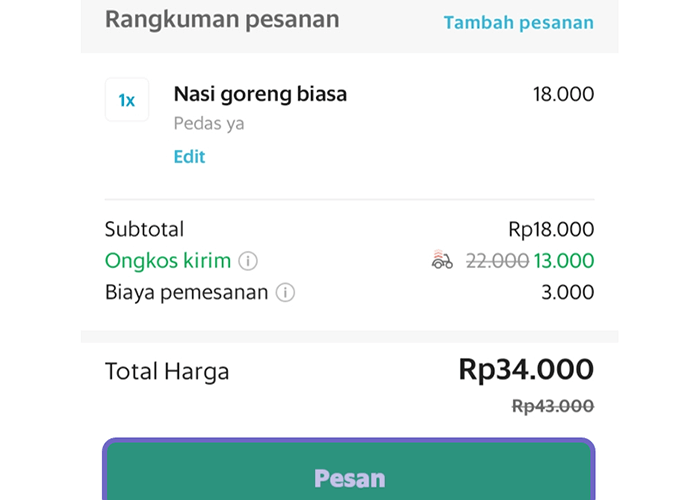The image size is (700, 500).
Task: Tap the delivery motorbike icon
Action: click(x=442, y=259)
